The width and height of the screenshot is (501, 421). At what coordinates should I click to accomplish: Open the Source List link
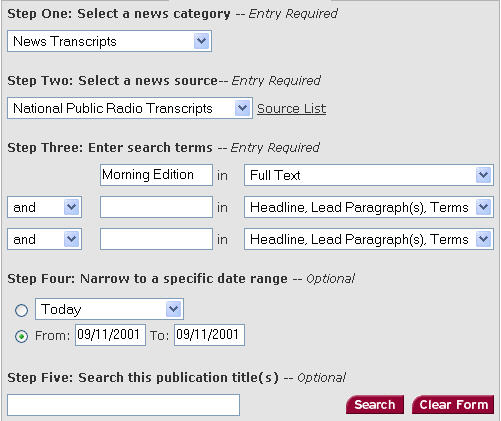[292, 109]
